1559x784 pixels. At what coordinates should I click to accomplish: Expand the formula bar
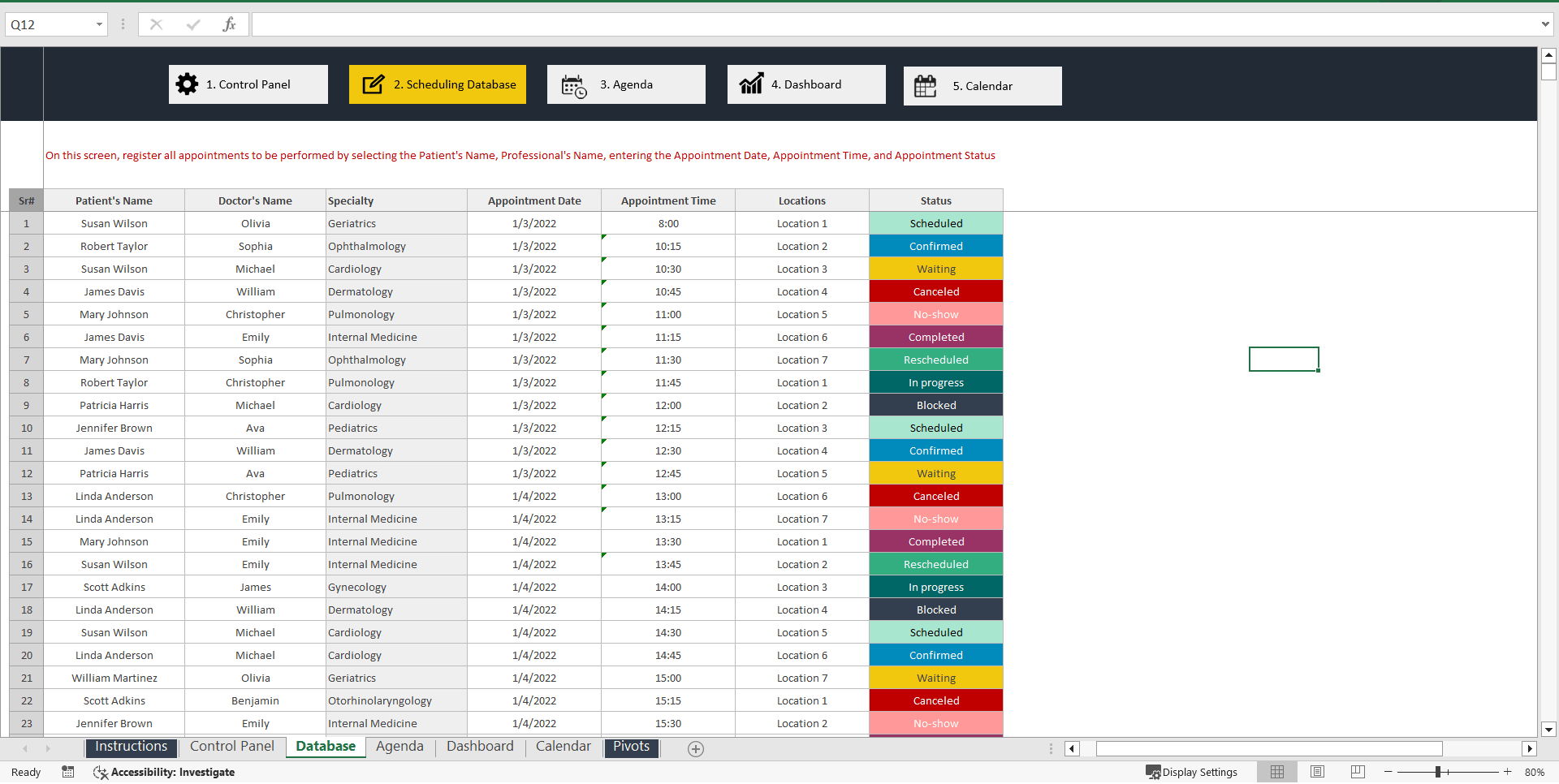click(1547, 24)
